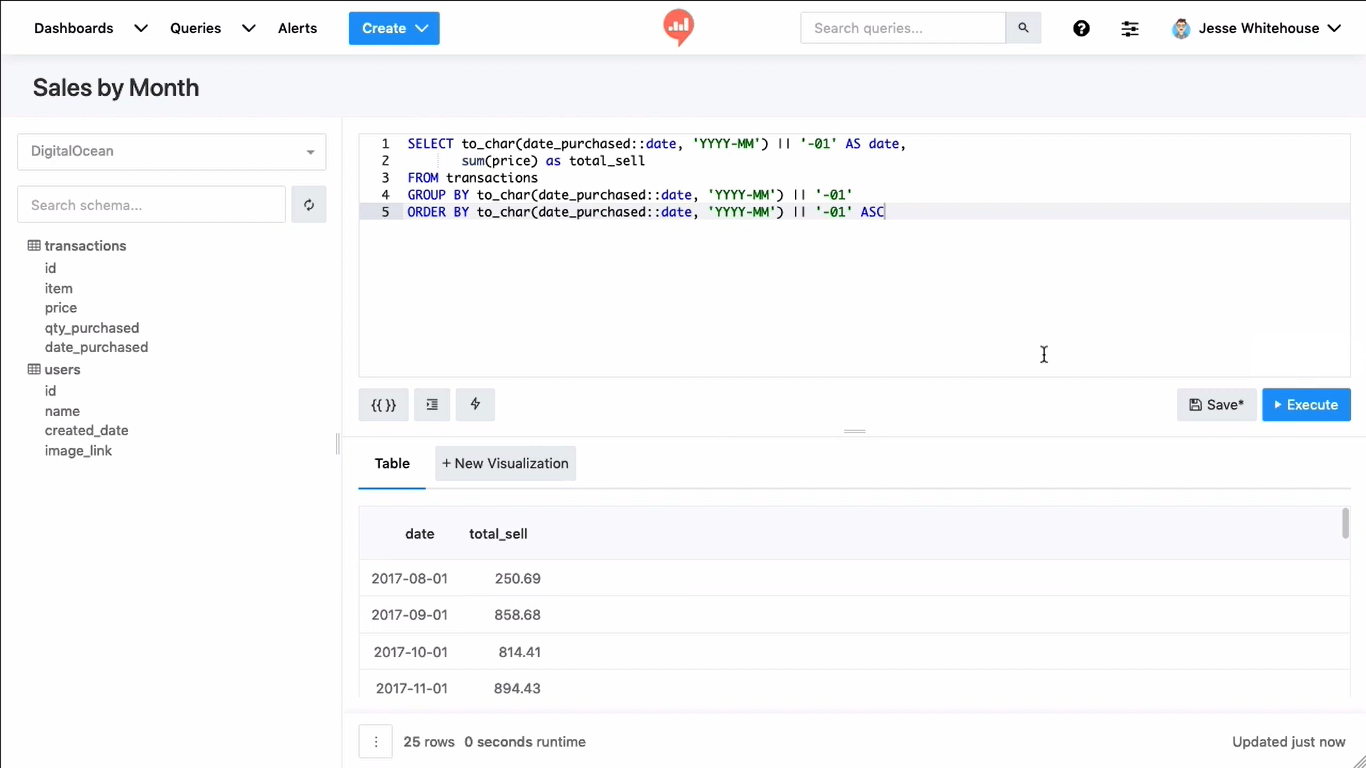Screen dimensions: 1366x768
Task: Open the help question mark icon
Action: tap(1081, 28)
